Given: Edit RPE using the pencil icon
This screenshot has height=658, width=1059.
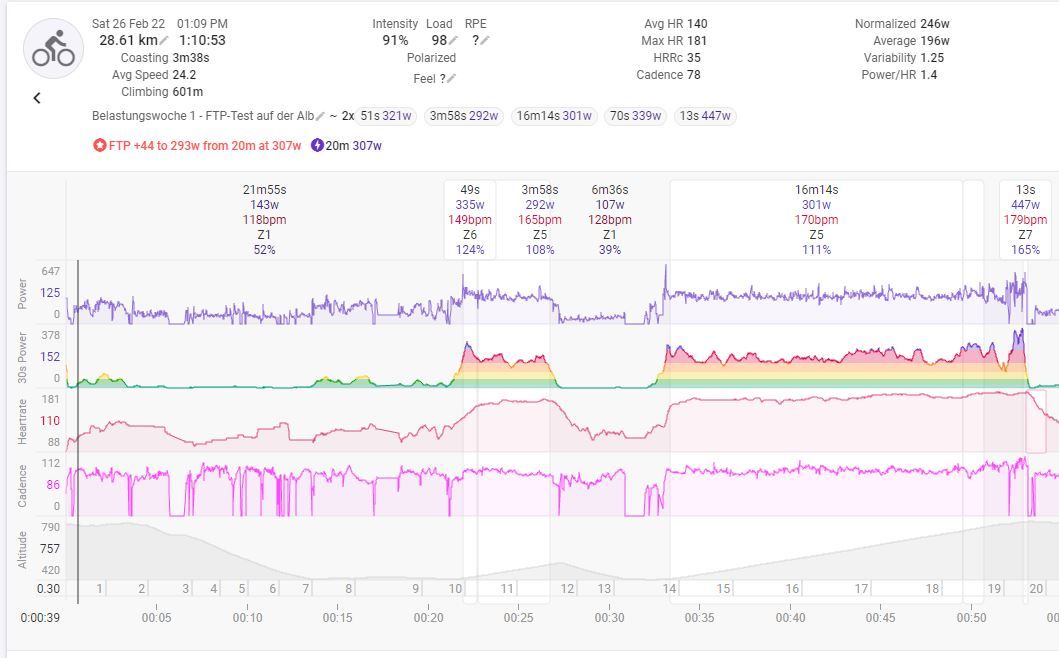Looking at the screenshot, I should [x=485, y=41].
